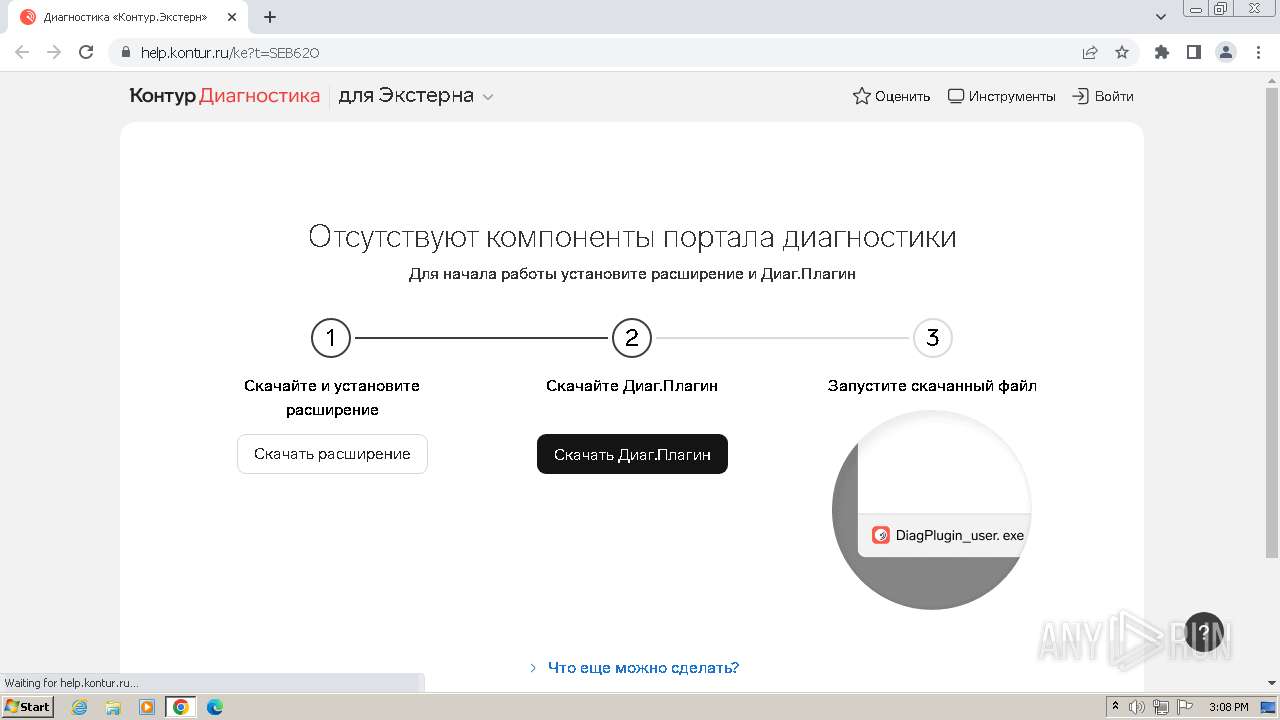Click the Скачать расширение button

coord(332,454)
